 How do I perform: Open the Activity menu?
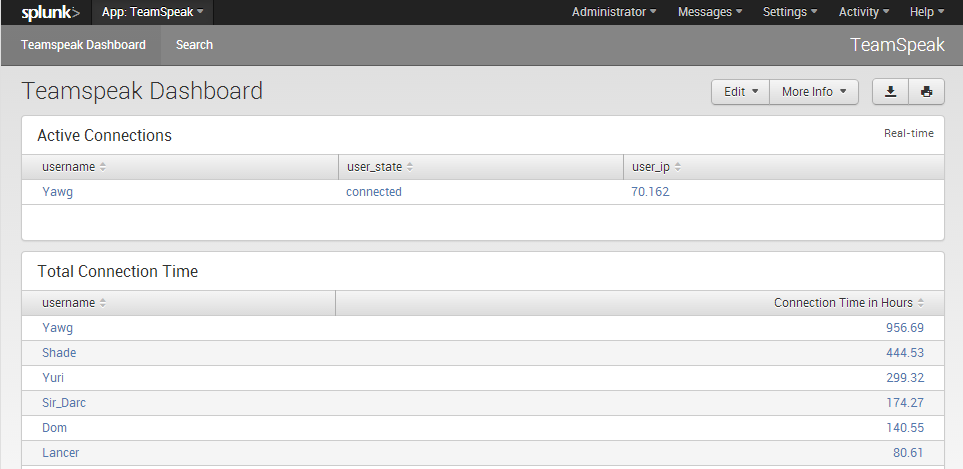click(864, 13)
